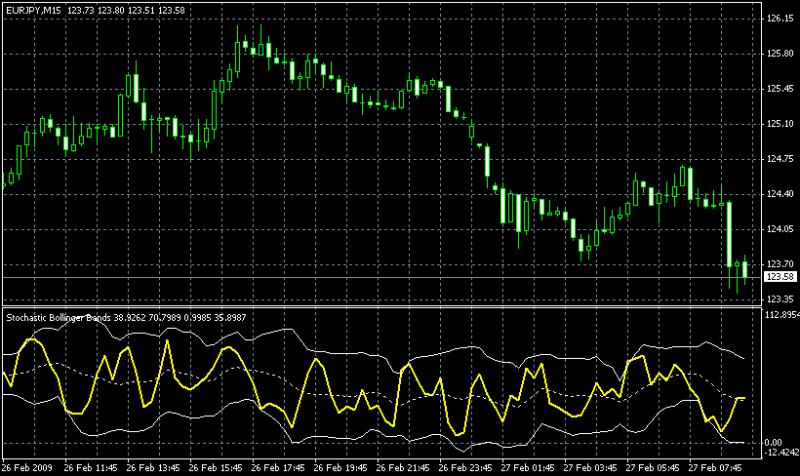
Task: Click the 26 Feb 21:45 time label
Action: coord(403,468)
